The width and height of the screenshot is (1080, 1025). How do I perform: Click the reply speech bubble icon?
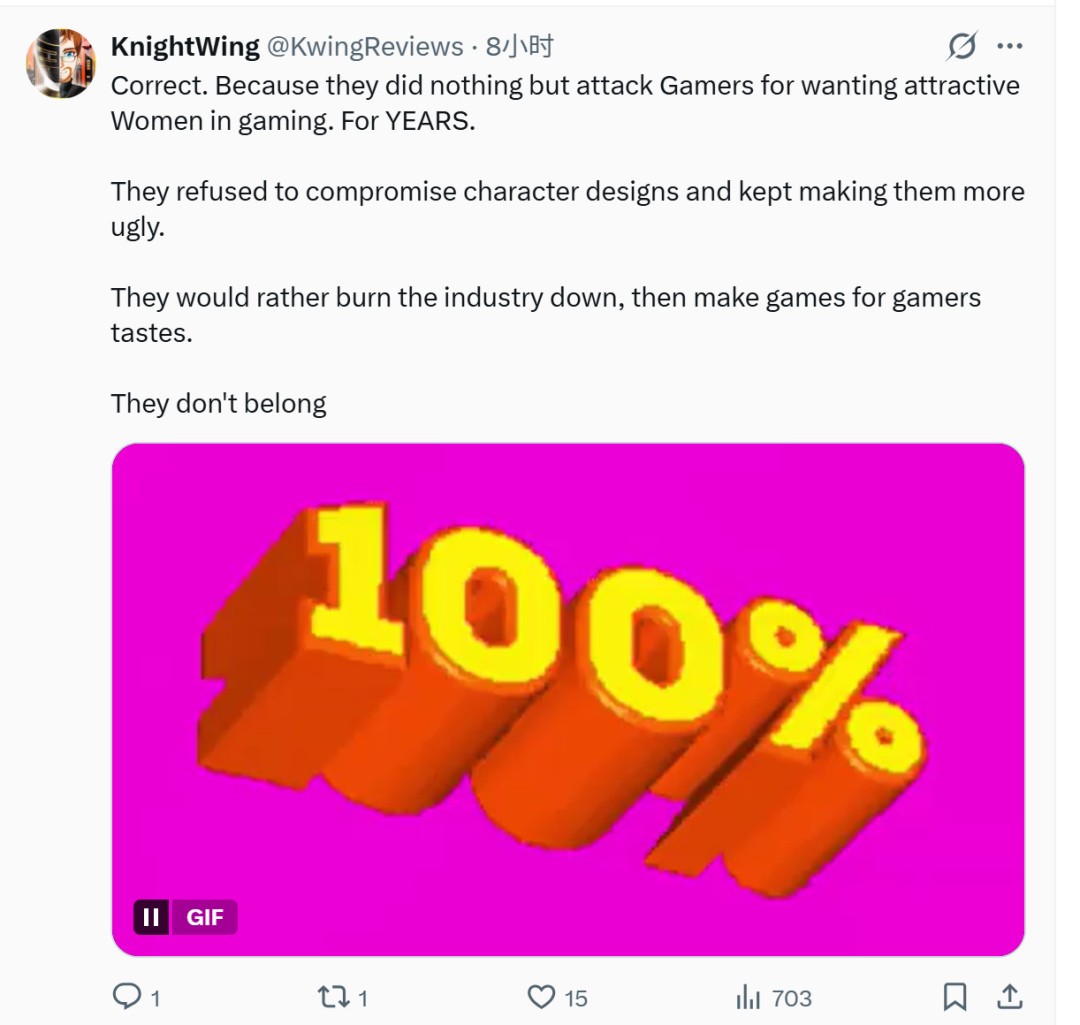coord(127,996)
